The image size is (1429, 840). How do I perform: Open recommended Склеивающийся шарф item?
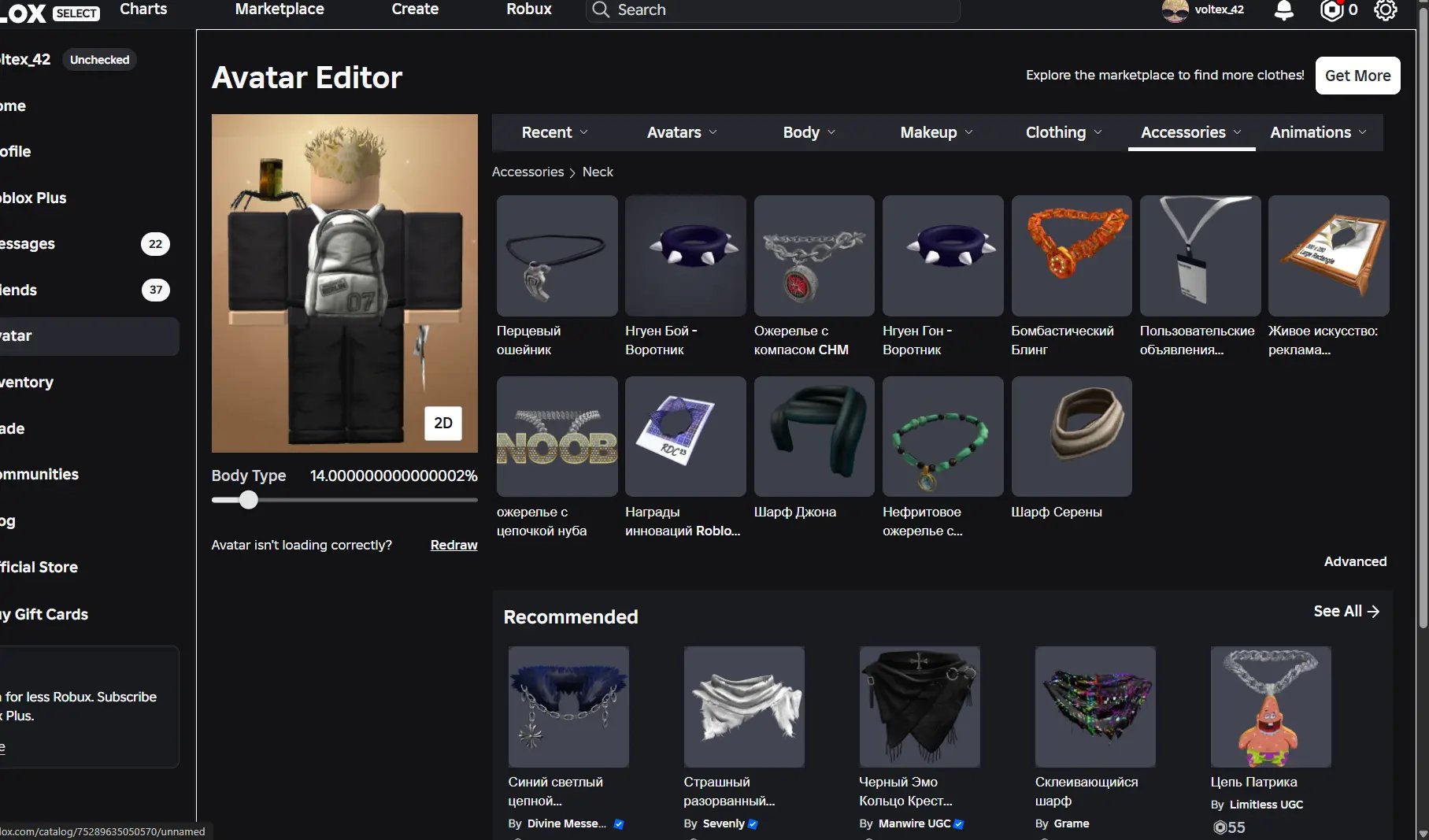pyautogui.click(x=1095, y=707)
